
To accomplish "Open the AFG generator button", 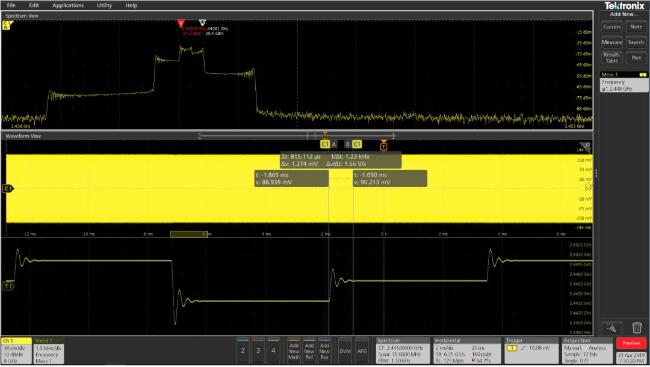I will [x=362, y=351].
